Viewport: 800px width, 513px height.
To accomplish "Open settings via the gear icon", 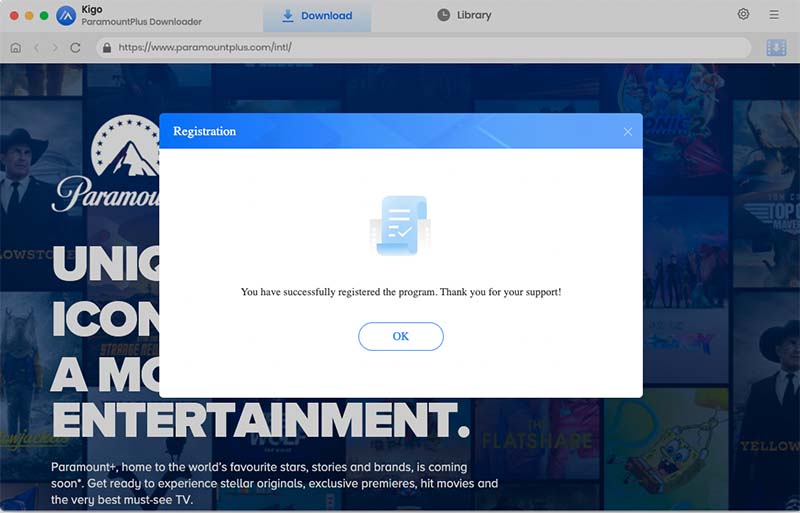I will [x=743, y=14].
